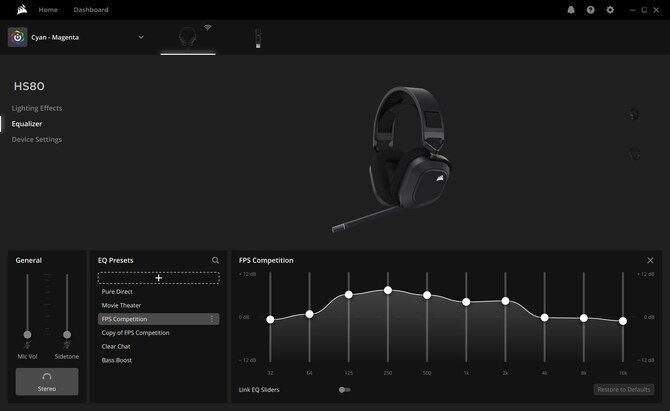Image resolution: width=670 pixels, height=411 pixels.
Task: Click the 8k EQ slider handle
Action: (584, 318)
